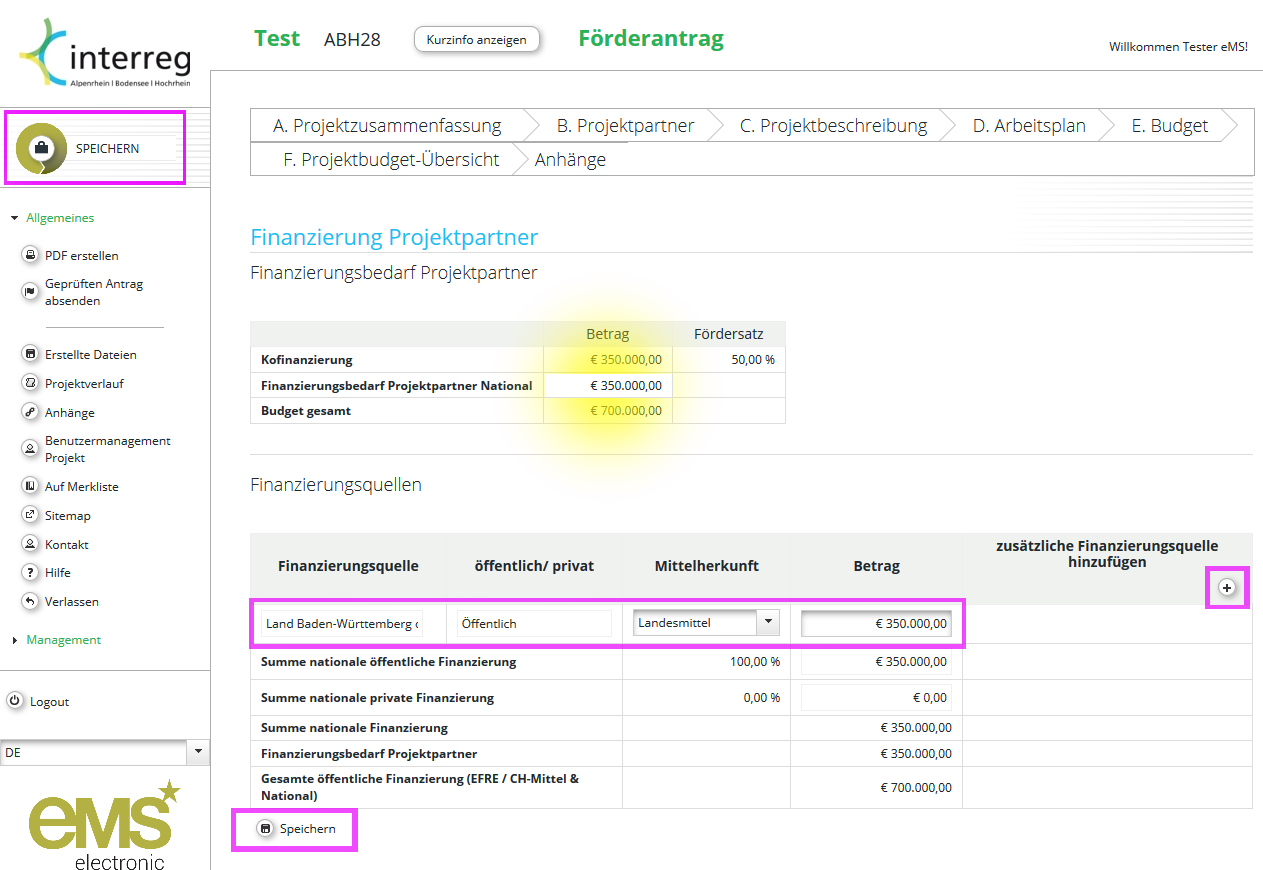Click the Auf Merkliste icon
1263x870 pixels.
30,486
